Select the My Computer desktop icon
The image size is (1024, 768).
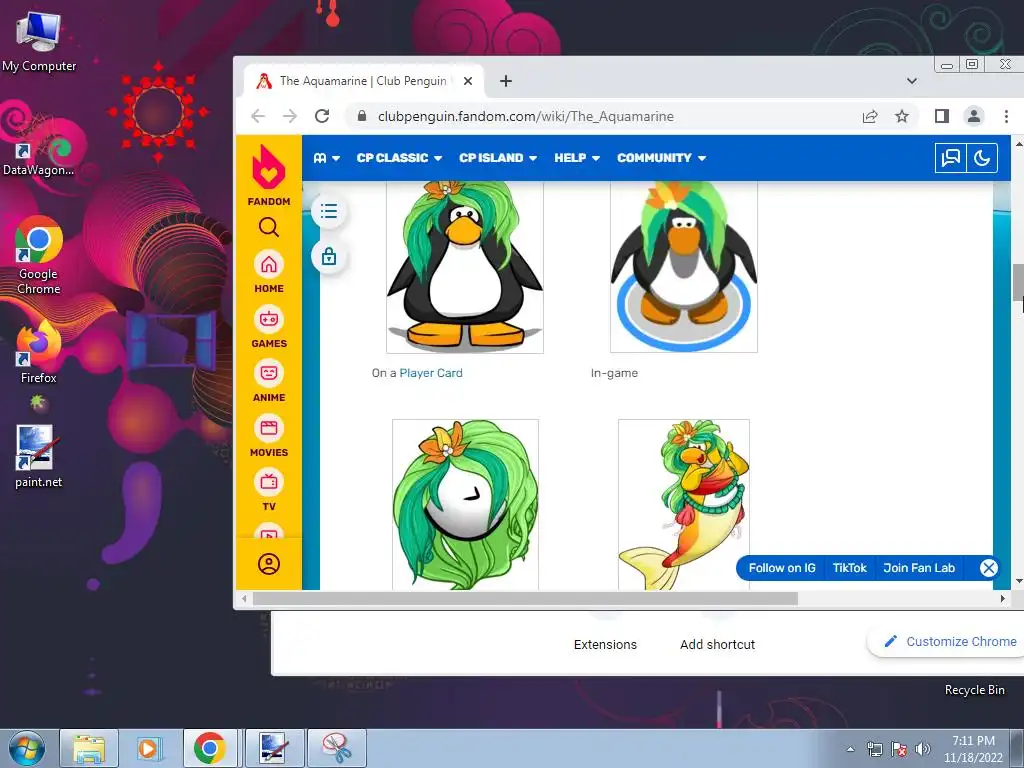[x=39, y=42]
